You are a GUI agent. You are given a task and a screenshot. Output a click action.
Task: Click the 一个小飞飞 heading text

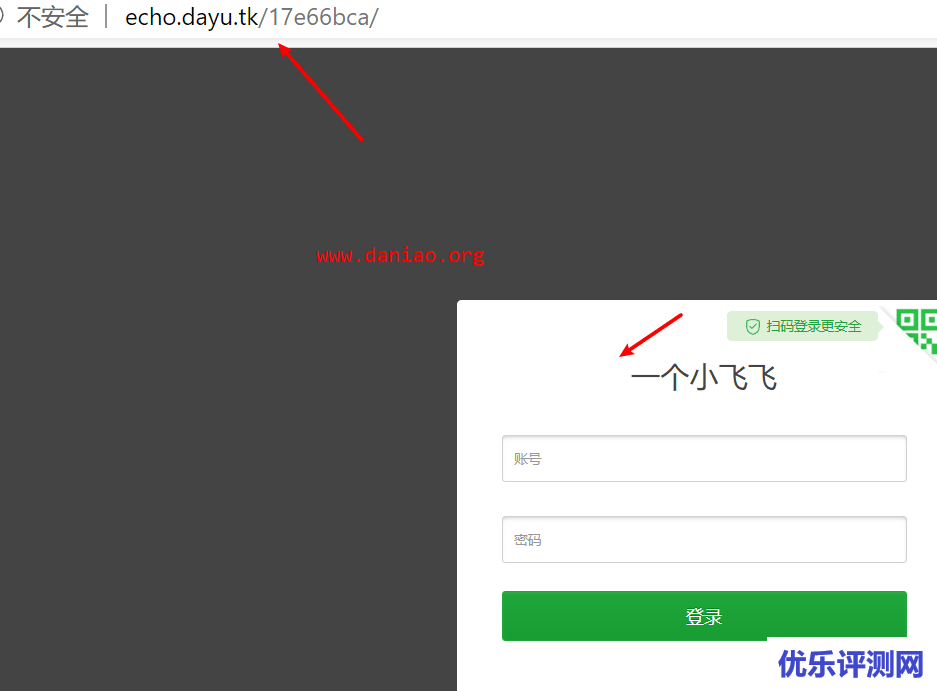tap(704, 378)
